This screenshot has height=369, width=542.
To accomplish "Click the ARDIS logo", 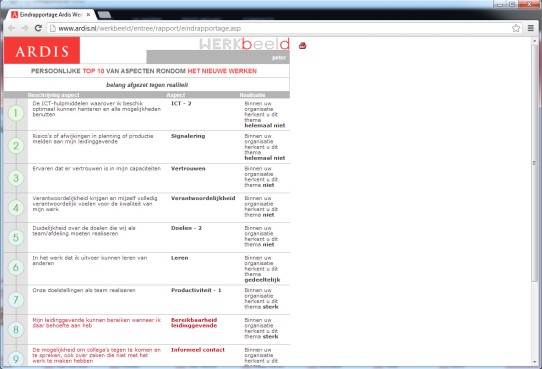I will 42,50.
